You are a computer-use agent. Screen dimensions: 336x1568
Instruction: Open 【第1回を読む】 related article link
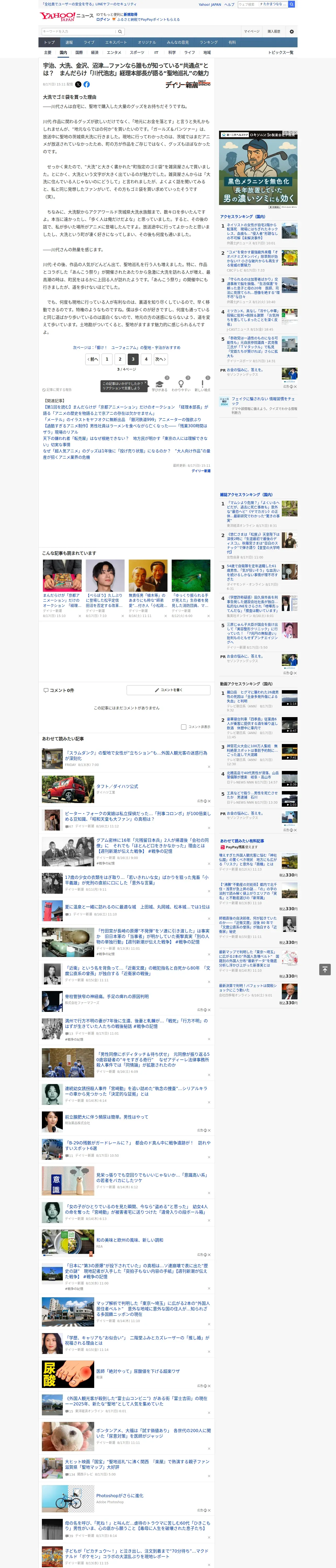coord(125,410)
